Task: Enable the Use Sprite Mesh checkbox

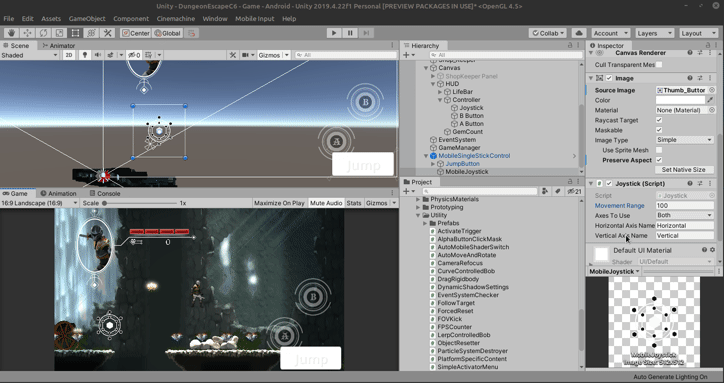Action: coord(659,150)
